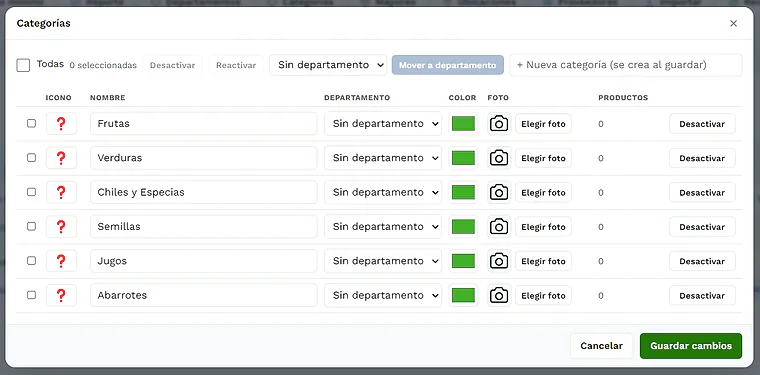Click the camera icon in Verduras row
This screenshot has width=760, height=375.
point(499,158)
